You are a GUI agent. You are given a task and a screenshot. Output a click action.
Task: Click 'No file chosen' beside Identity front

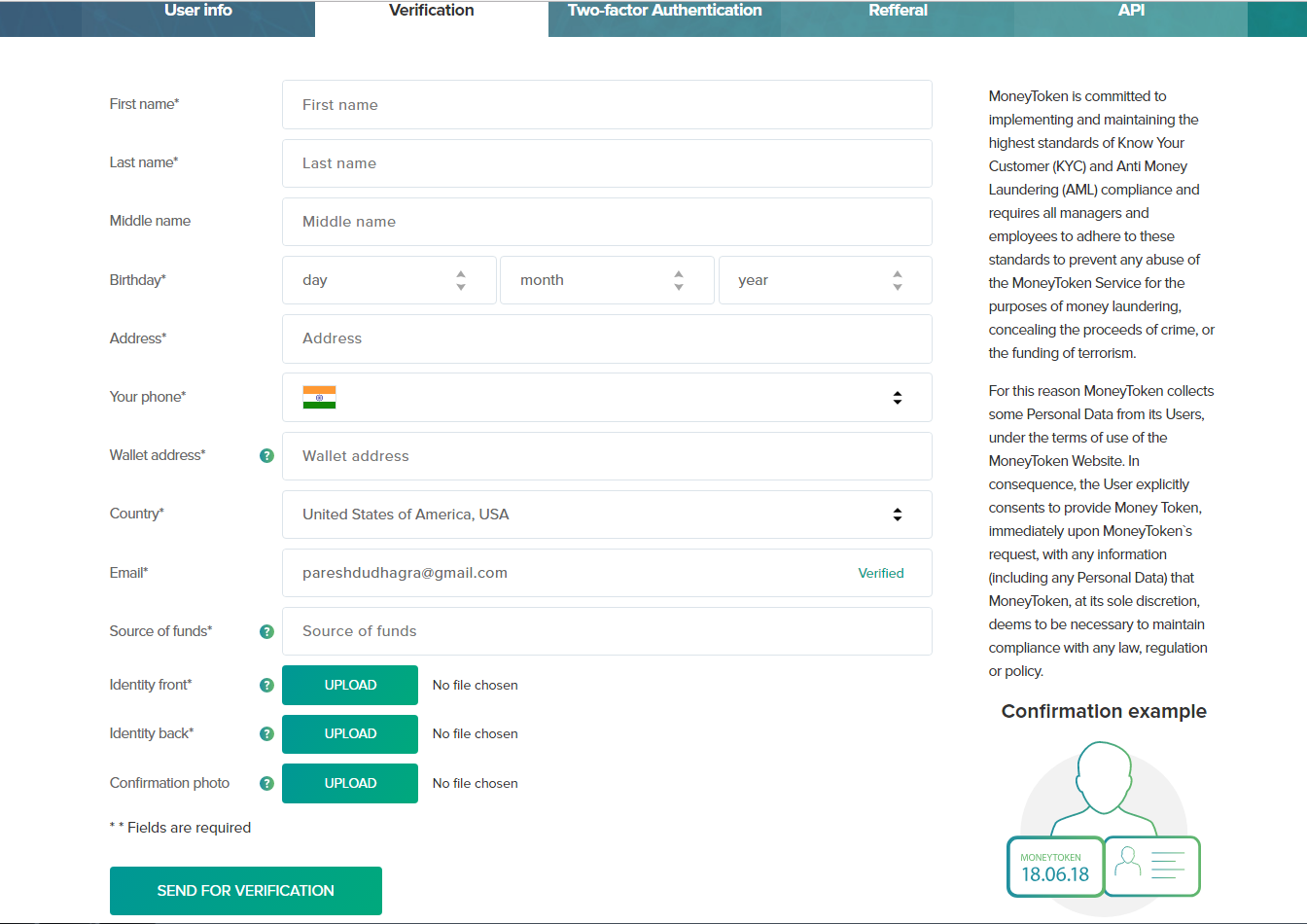coord(476,685)
